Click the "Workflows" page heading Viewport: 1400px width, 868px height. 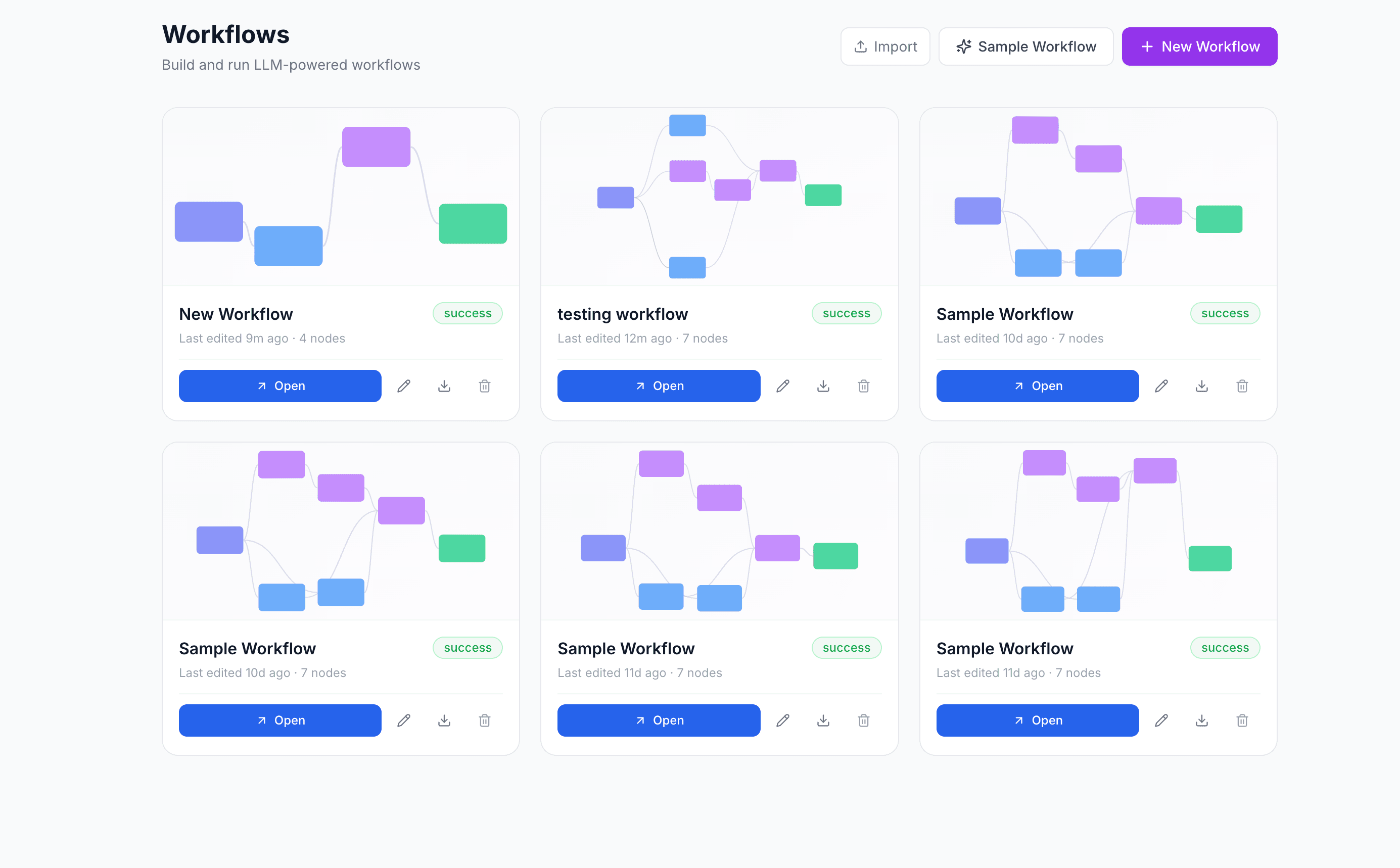click(226, 34)
